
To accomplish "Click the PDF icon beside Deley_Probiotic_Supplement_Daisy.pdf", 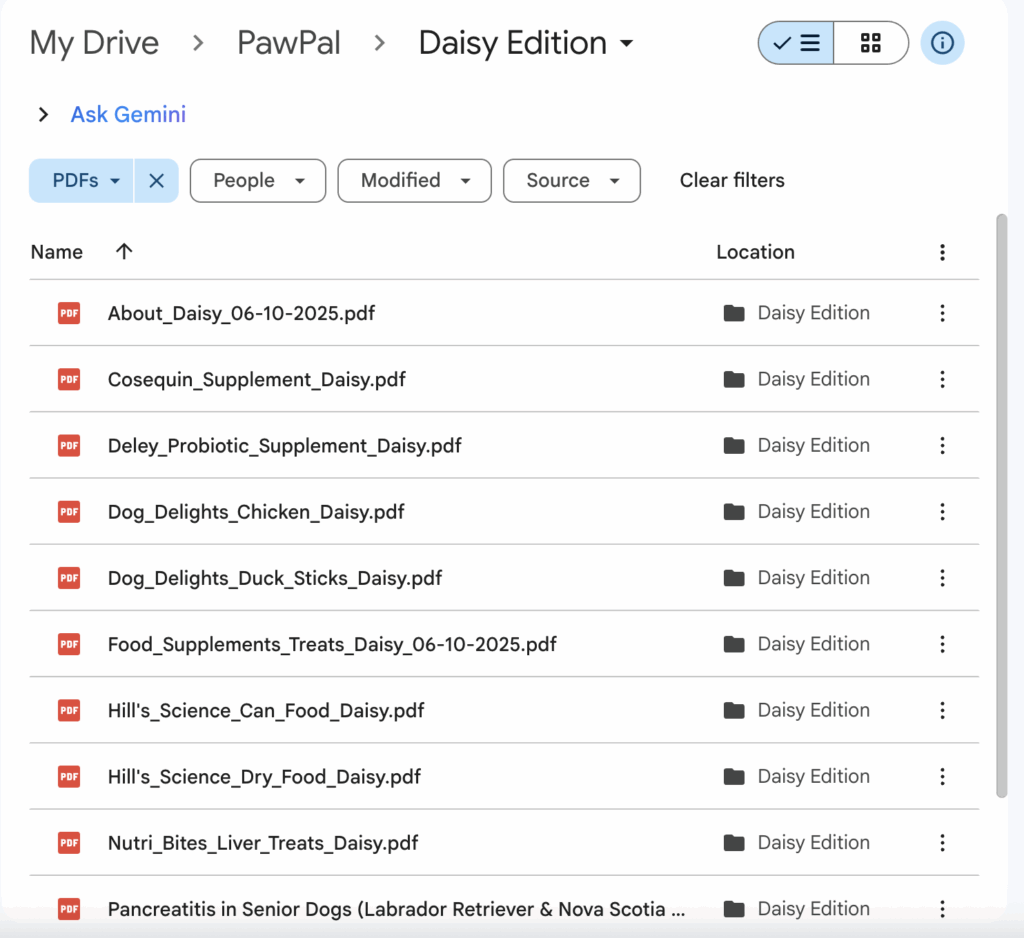I will (x=68, y=445).
